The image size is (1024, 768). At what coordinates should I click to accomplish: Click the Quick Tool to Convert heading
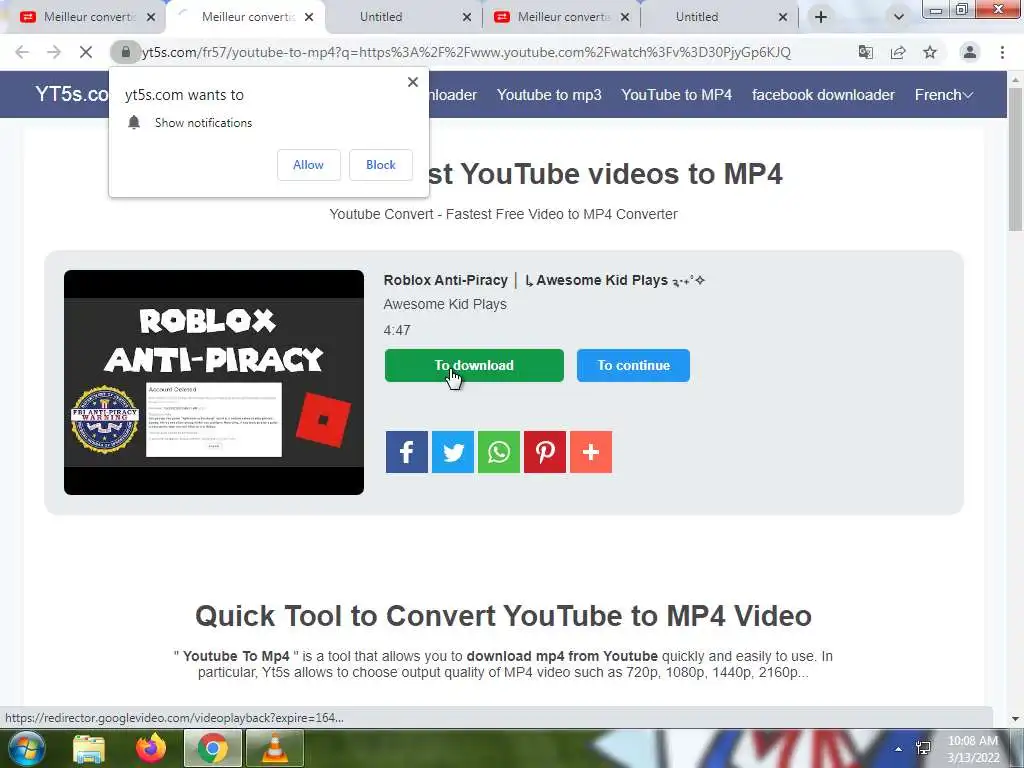click(504, 616)
